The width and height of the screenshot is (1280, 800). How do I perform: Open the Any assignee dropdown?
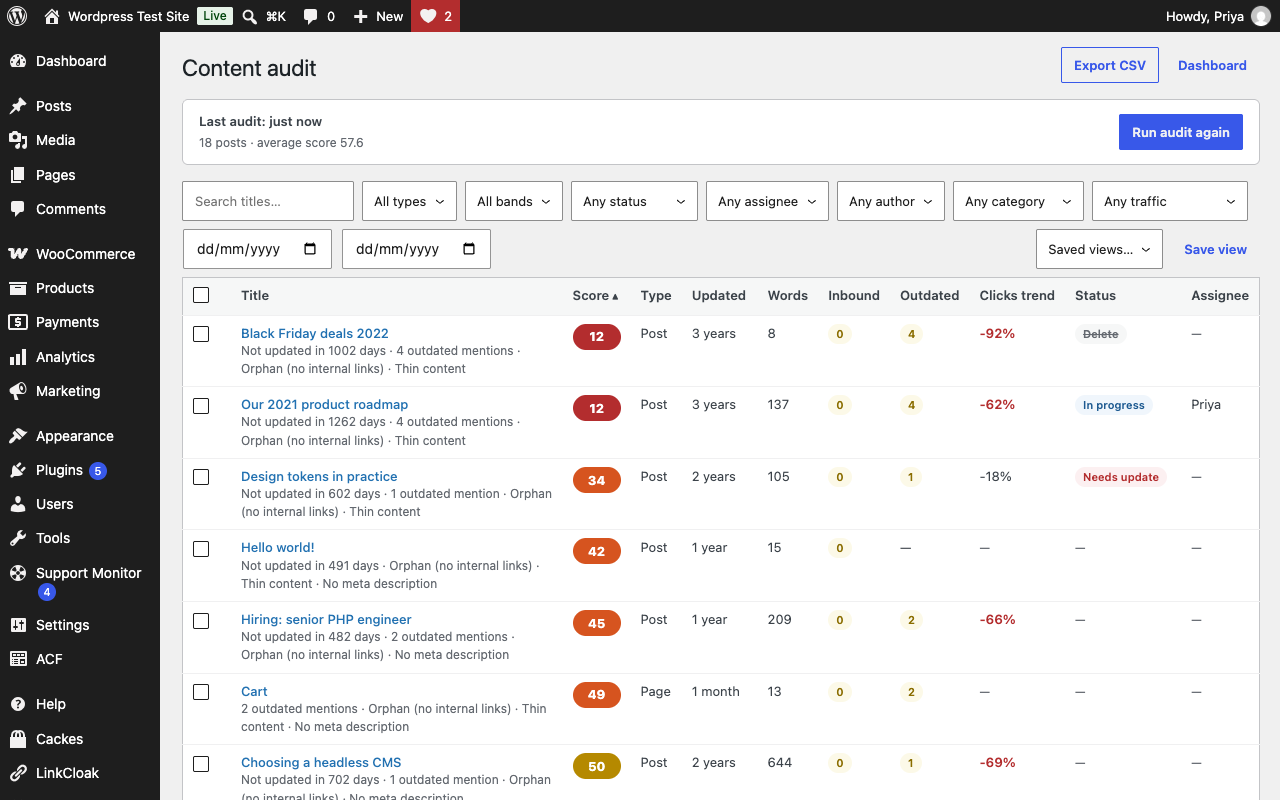[767, 201]
